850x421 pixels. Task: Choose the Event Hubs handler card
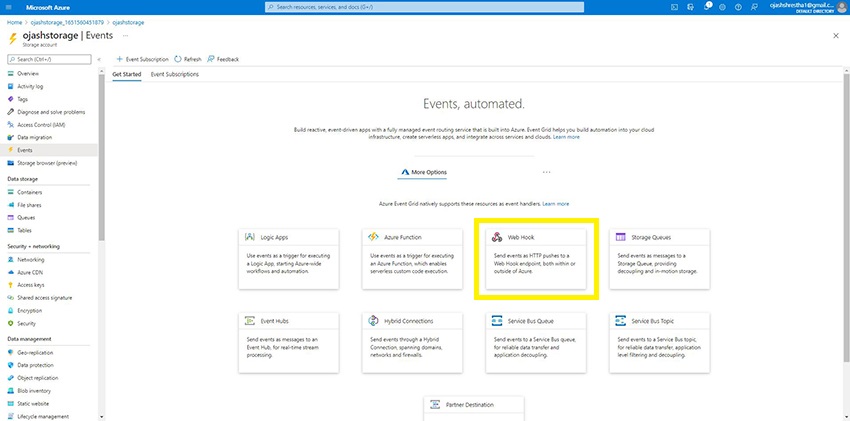point(288,342)
